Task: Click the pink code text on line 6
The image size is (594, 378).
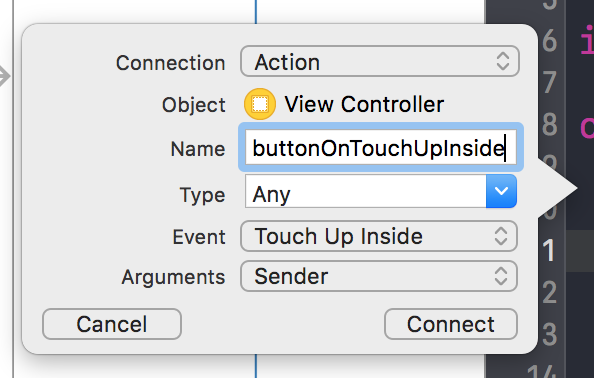Action: pyautogui.click(x=587, y=40)
